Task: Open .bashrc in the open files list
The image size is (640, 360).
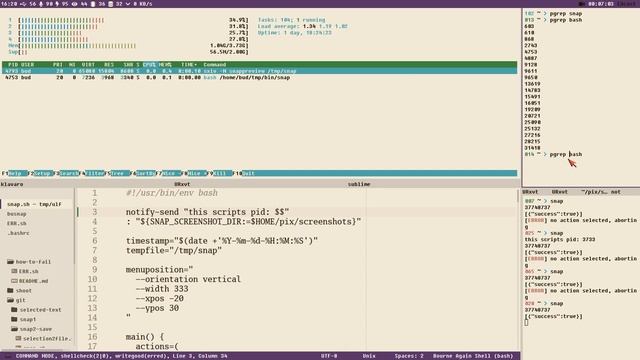Action: coord(18,233)
